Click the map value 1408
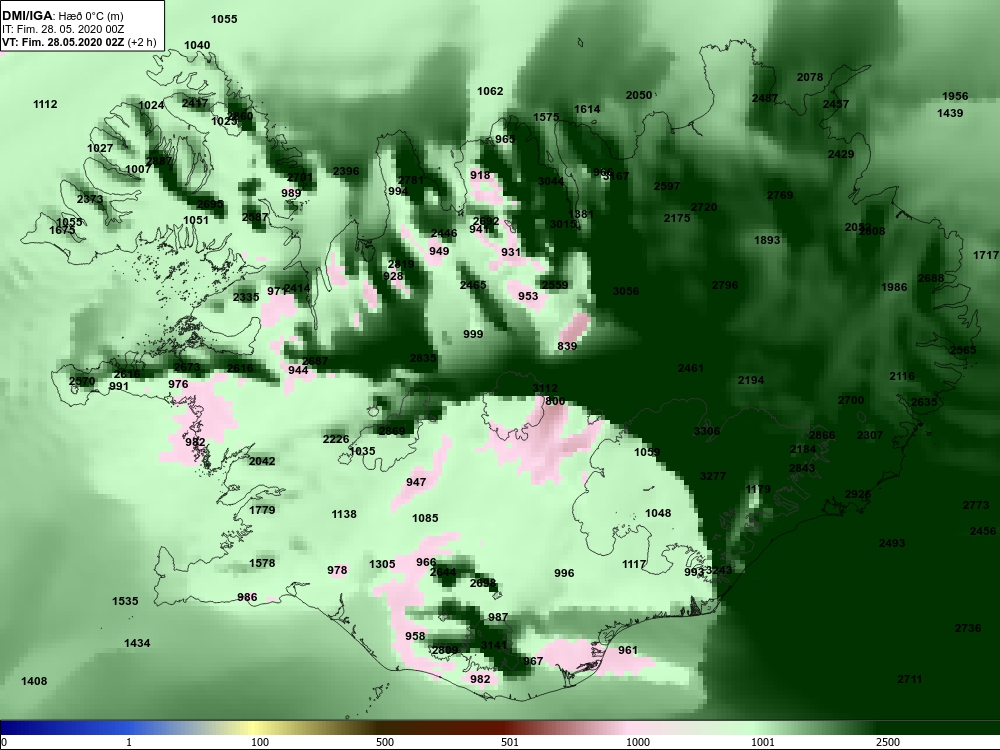 pyautogui.click(x=34, y=681)
